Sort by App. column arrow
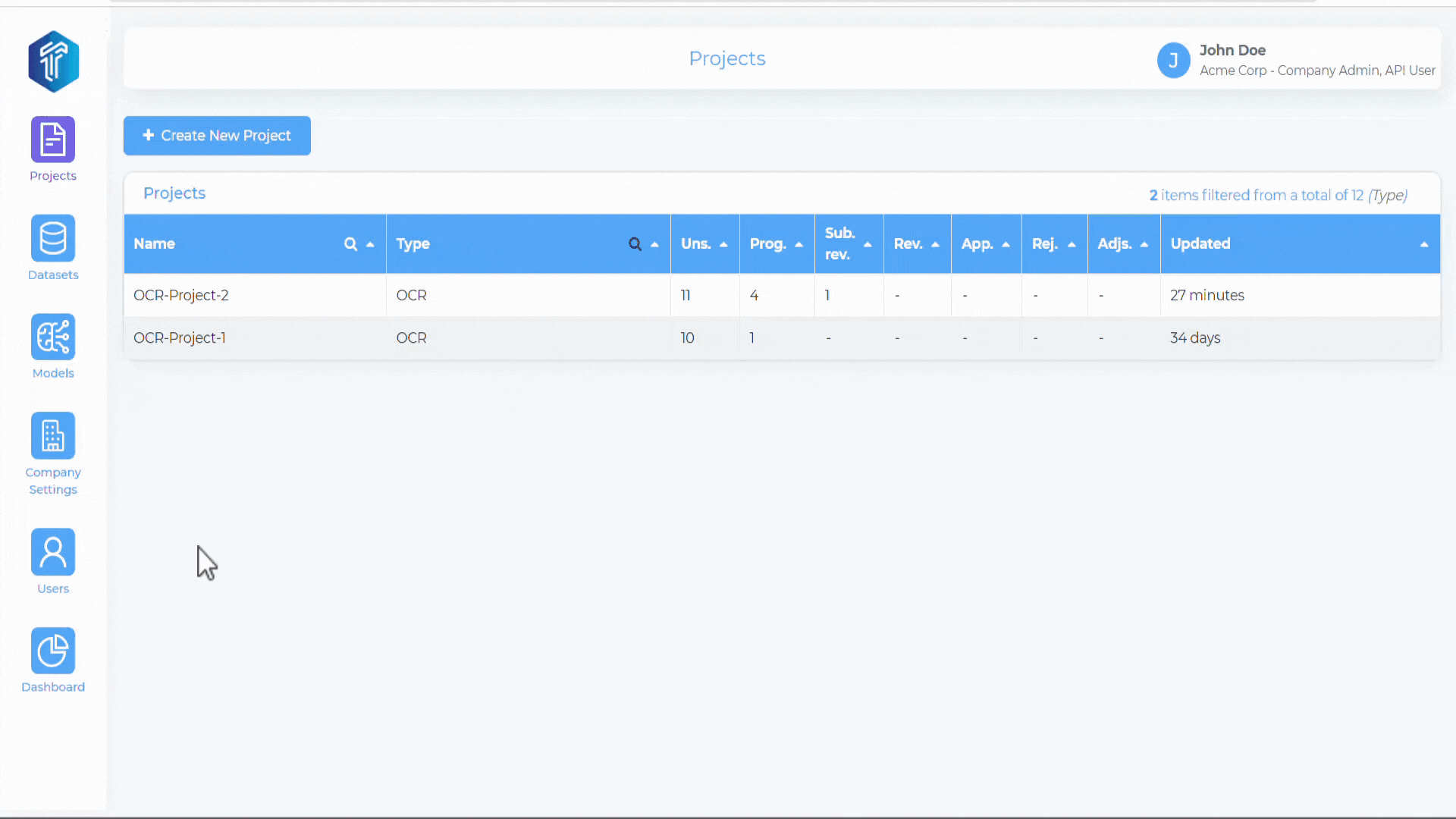 (x=1006, y=244)
